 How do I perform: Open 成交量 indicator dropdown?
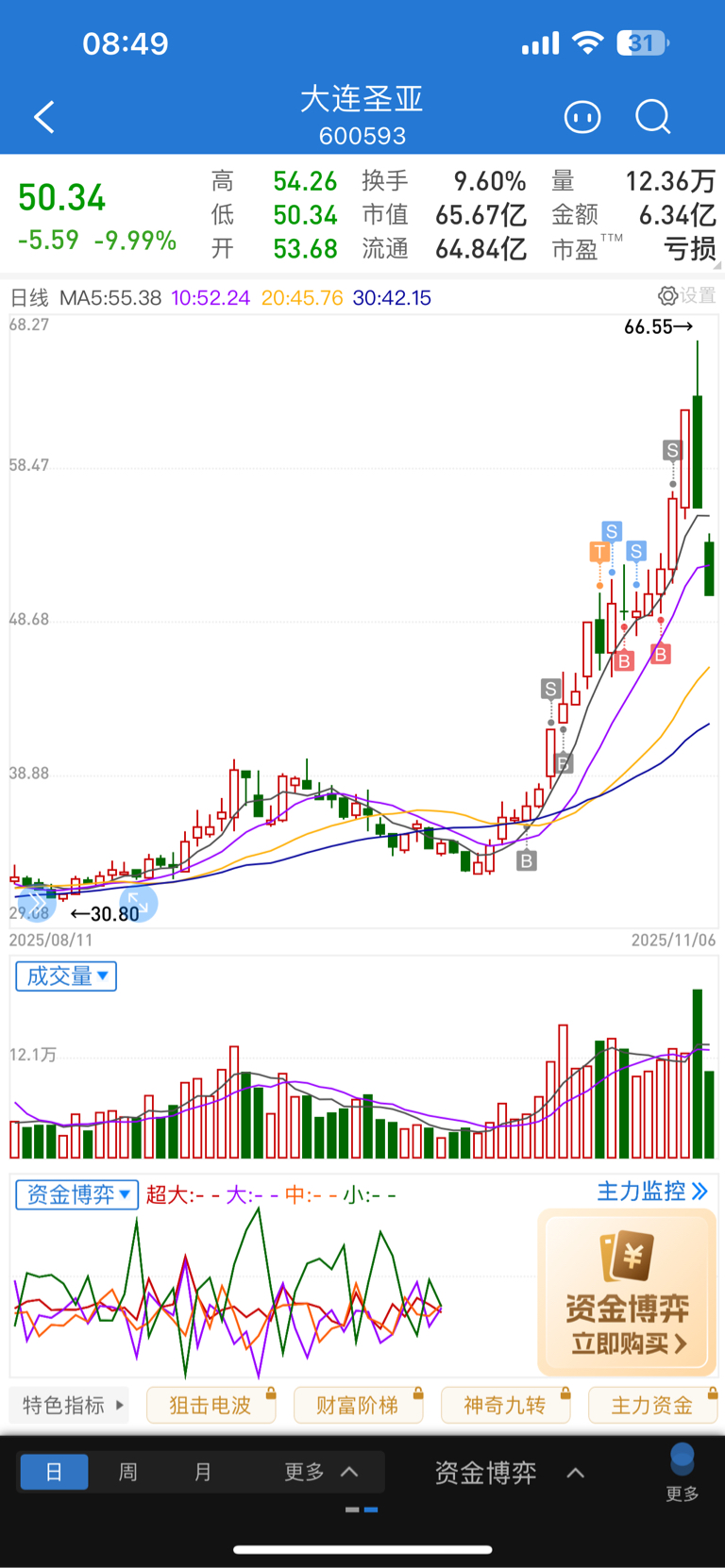pyautogui.click(x=66, y=976)
